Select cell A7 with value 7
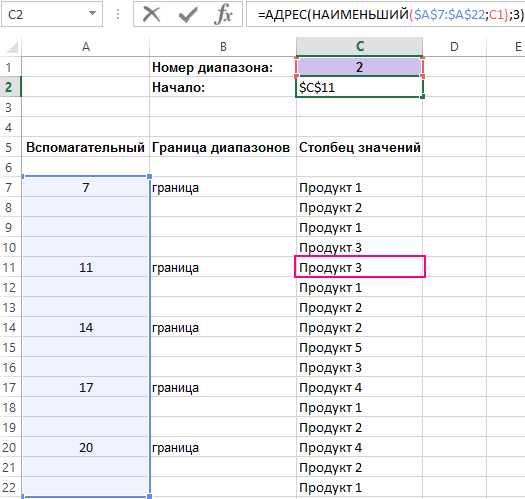This screenshot has width=525, height=499. 86,187
